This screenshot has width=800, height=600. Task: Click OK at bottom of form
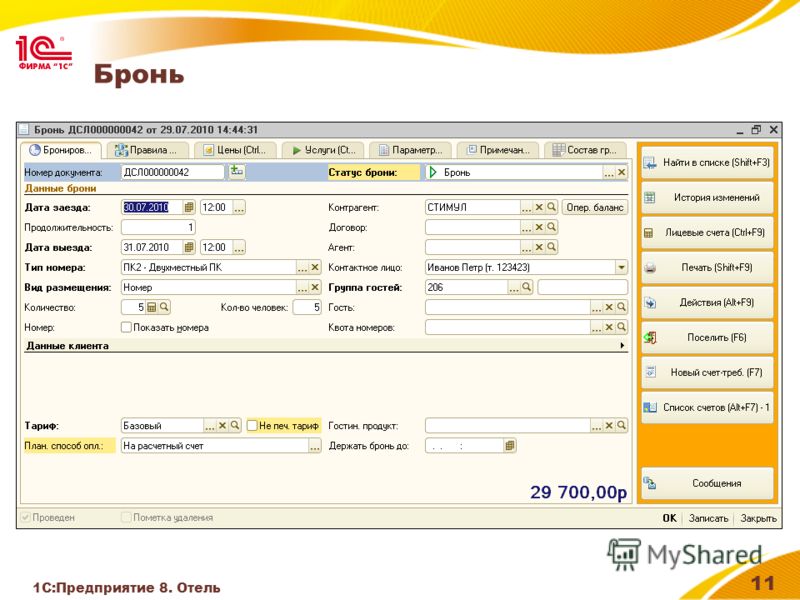click(669, 518)
